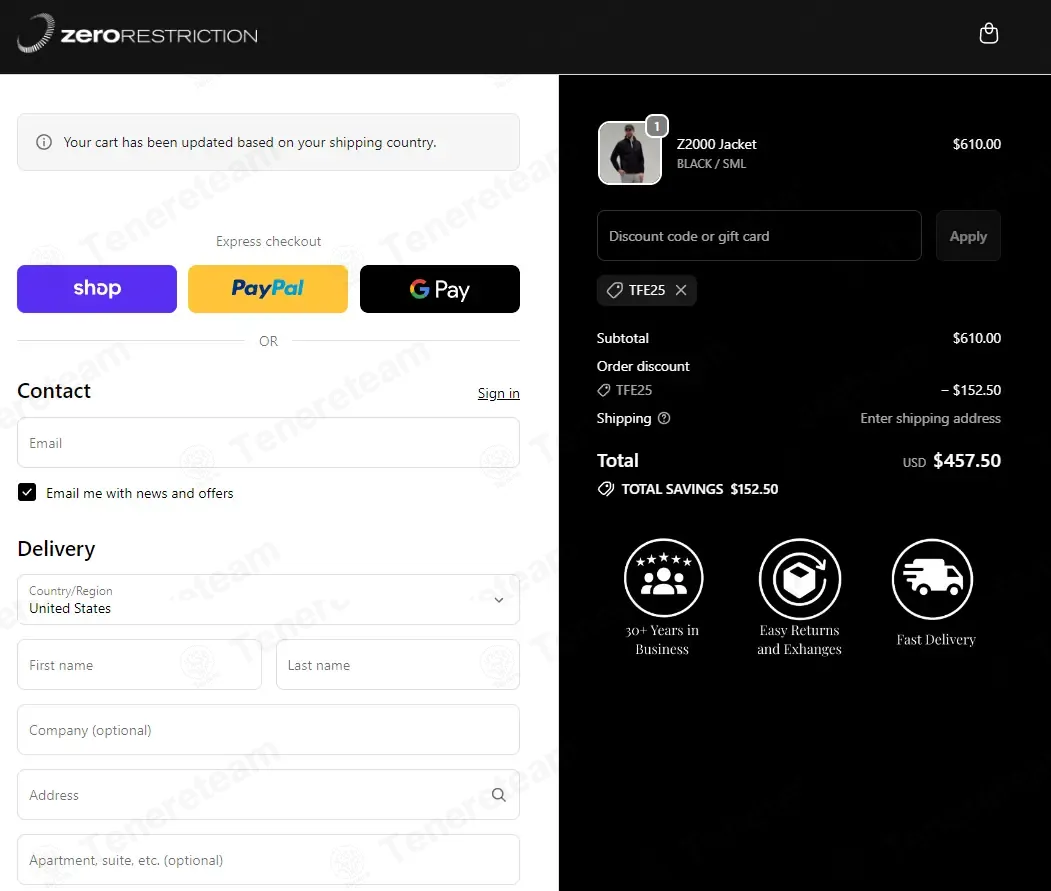The height and width of the screenshot is (891, 1051).
Task: Pay with Google Pay express checkout
Action: (440, 288)
